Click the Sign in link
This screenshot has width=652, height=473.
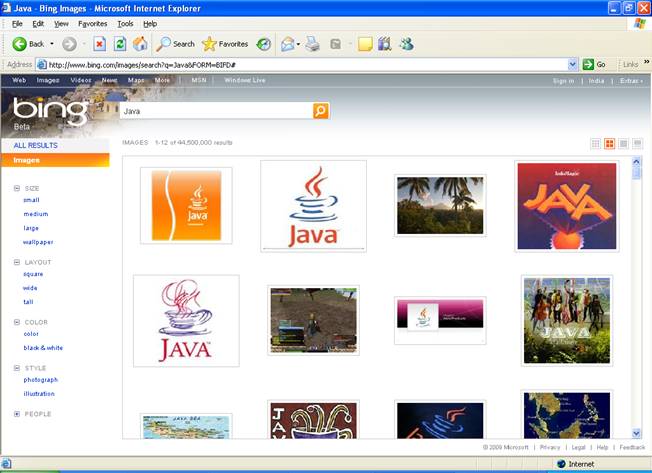[x=563, y=81]
